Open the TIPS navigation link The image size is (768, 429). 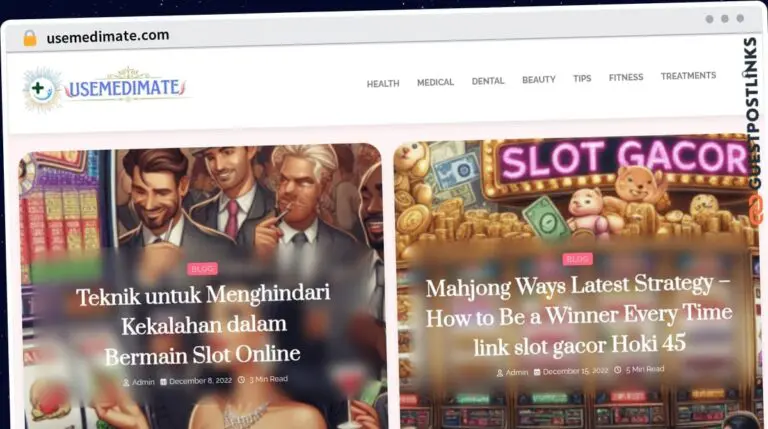(582, 78)
